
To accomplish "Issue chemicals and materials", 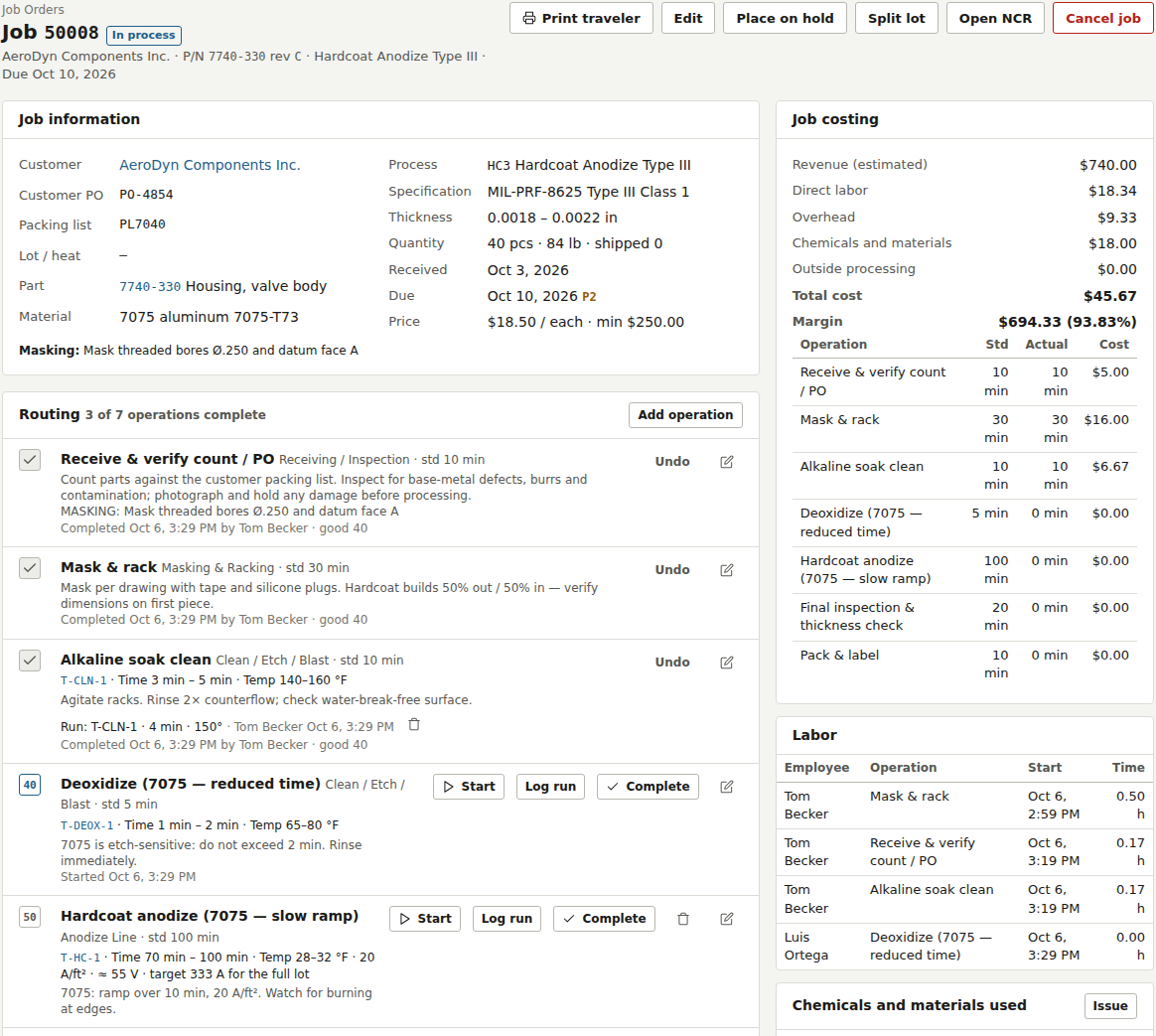I will tap(1109, 1006).
